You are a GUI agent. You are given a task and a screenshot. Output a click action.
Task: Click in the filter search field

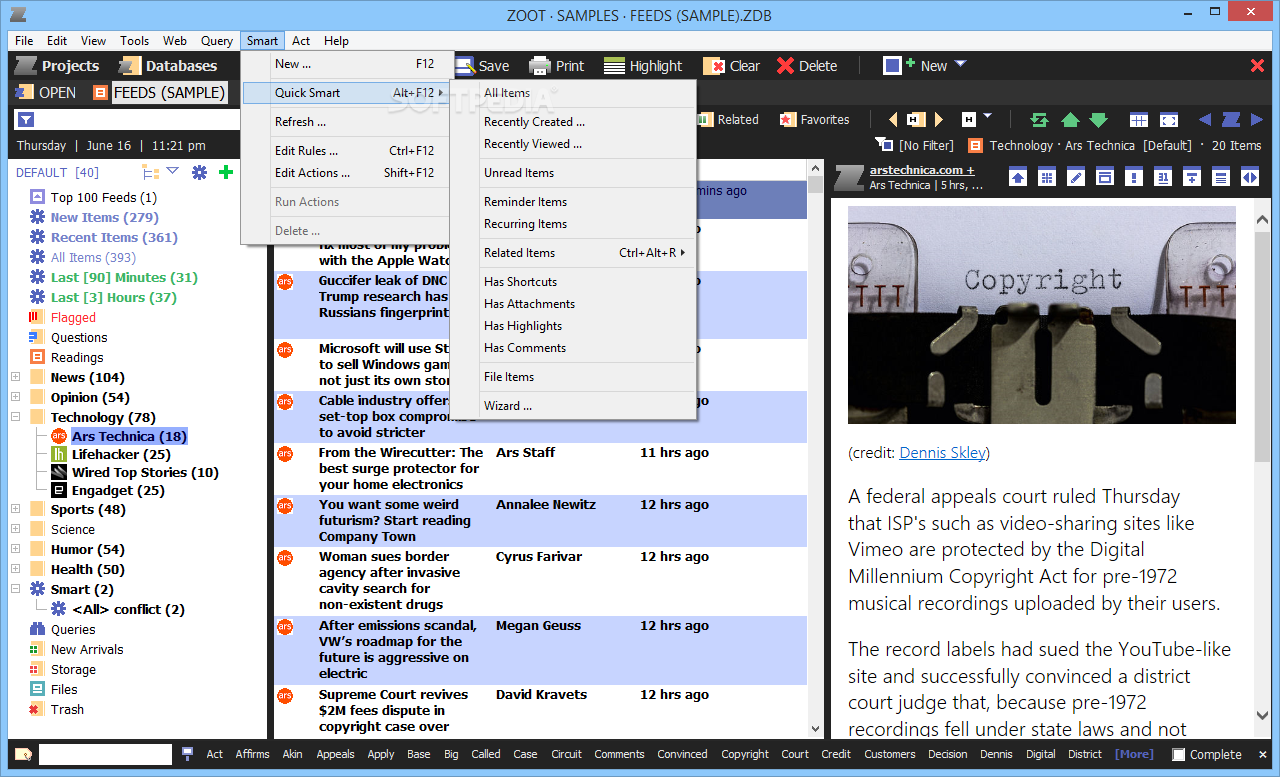pos(139,120)
